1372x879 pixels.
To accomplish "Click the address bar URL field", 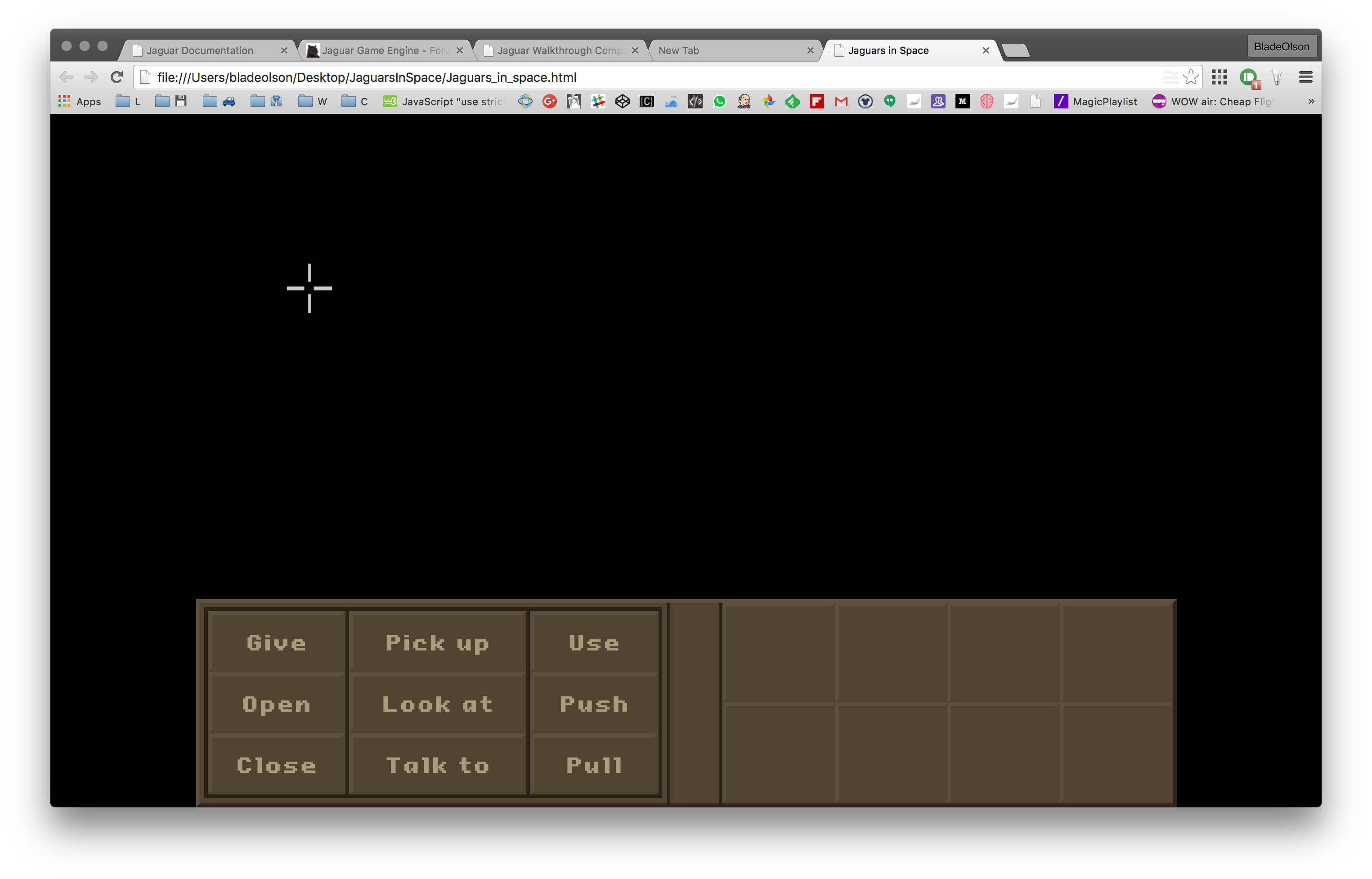I will tap(628, 77).
